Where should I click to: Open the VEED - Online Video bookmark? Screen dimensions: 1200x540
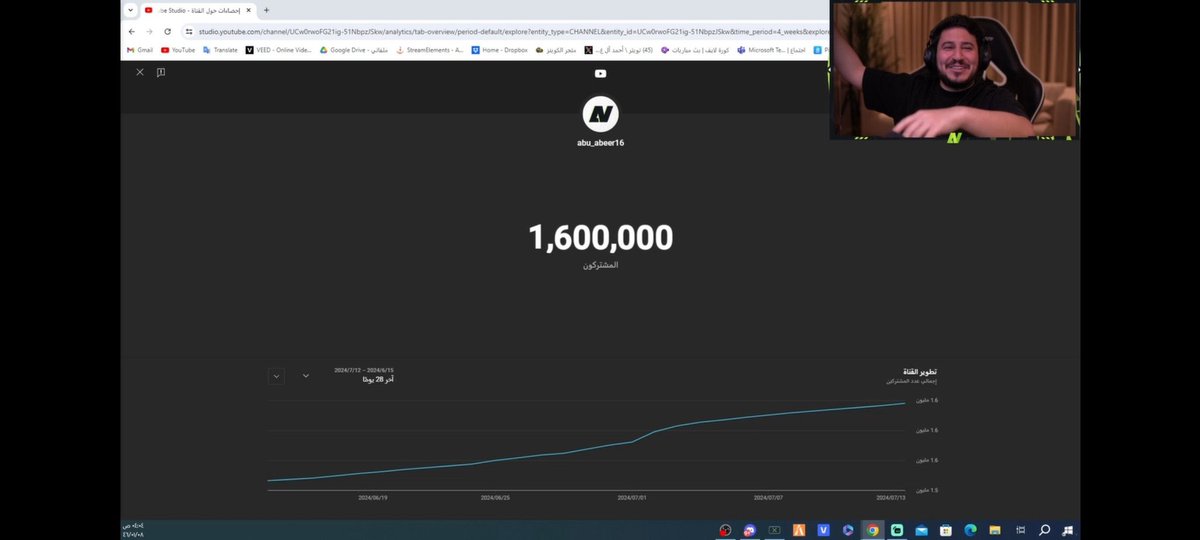point(279,50)
